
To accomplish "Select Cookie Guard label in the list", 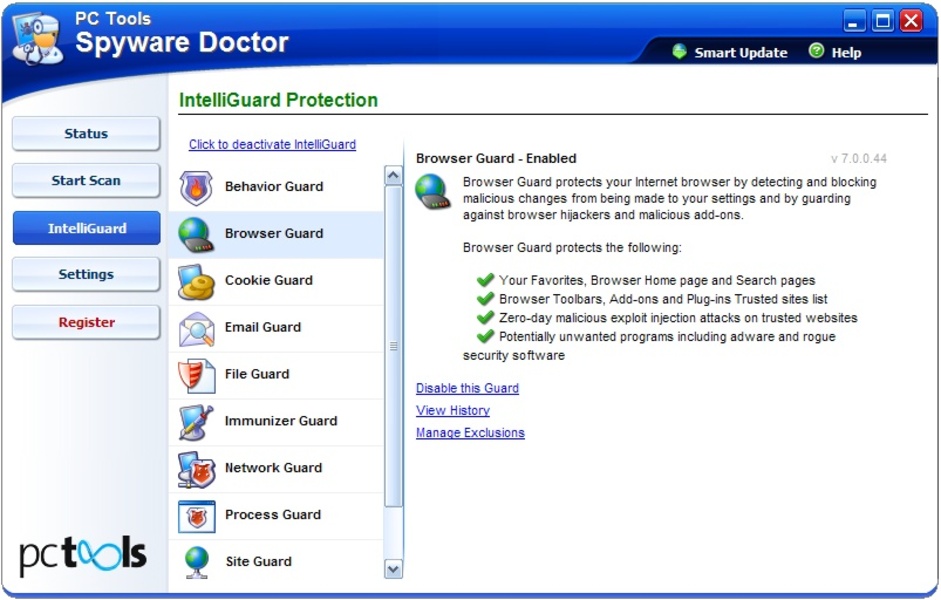I will pos(269,280).
